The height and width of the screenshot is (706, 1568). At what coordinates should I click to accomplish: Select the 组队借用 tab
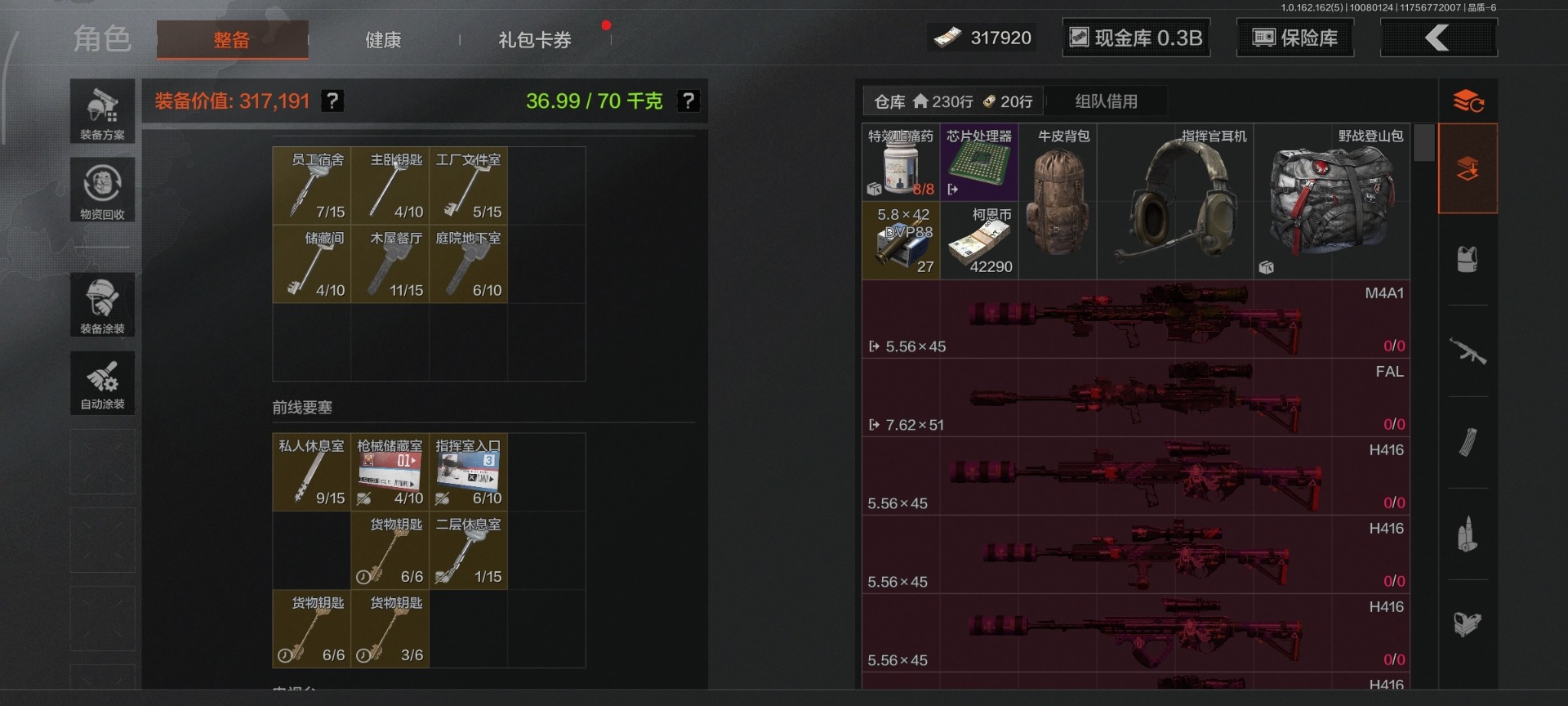tap(1106, 101)
